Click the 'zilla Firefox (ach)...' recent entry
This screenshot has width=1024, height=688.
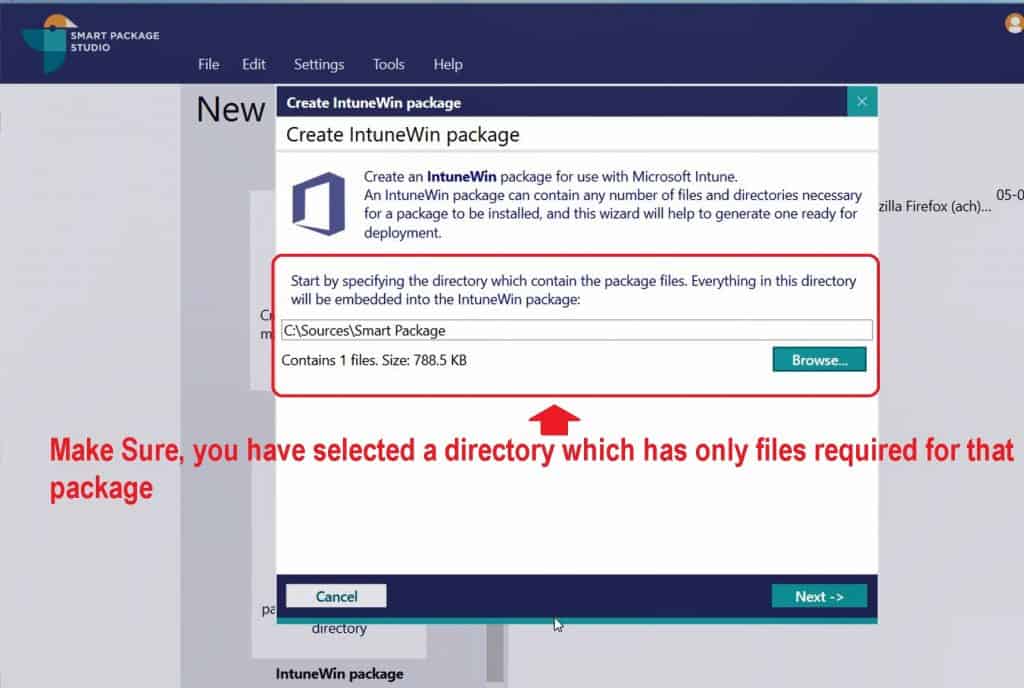tap(935, 206)
